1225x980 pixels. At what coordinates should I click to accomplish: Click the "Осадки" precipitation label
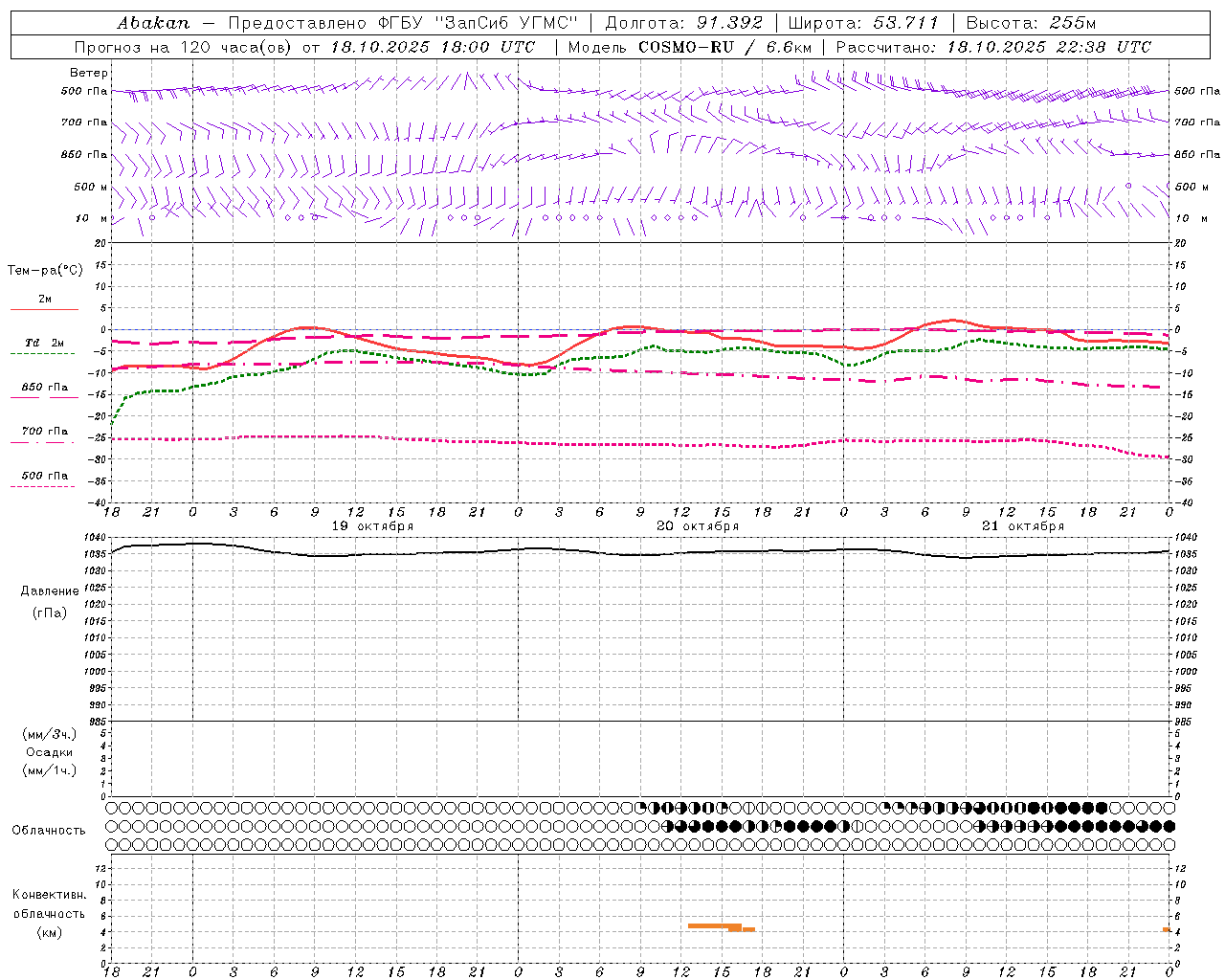pos(50,752)
